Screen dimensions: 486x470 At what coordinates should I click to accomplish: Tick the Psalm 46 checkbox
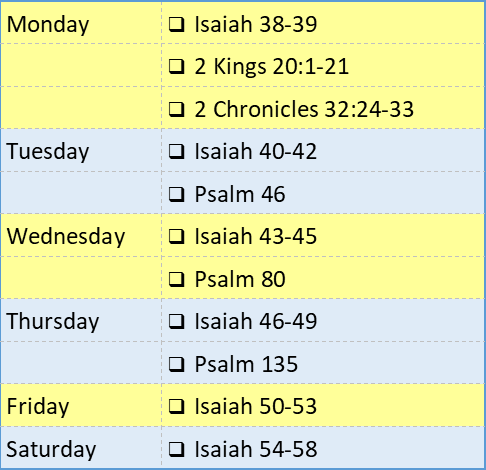(x=176, y=194)
